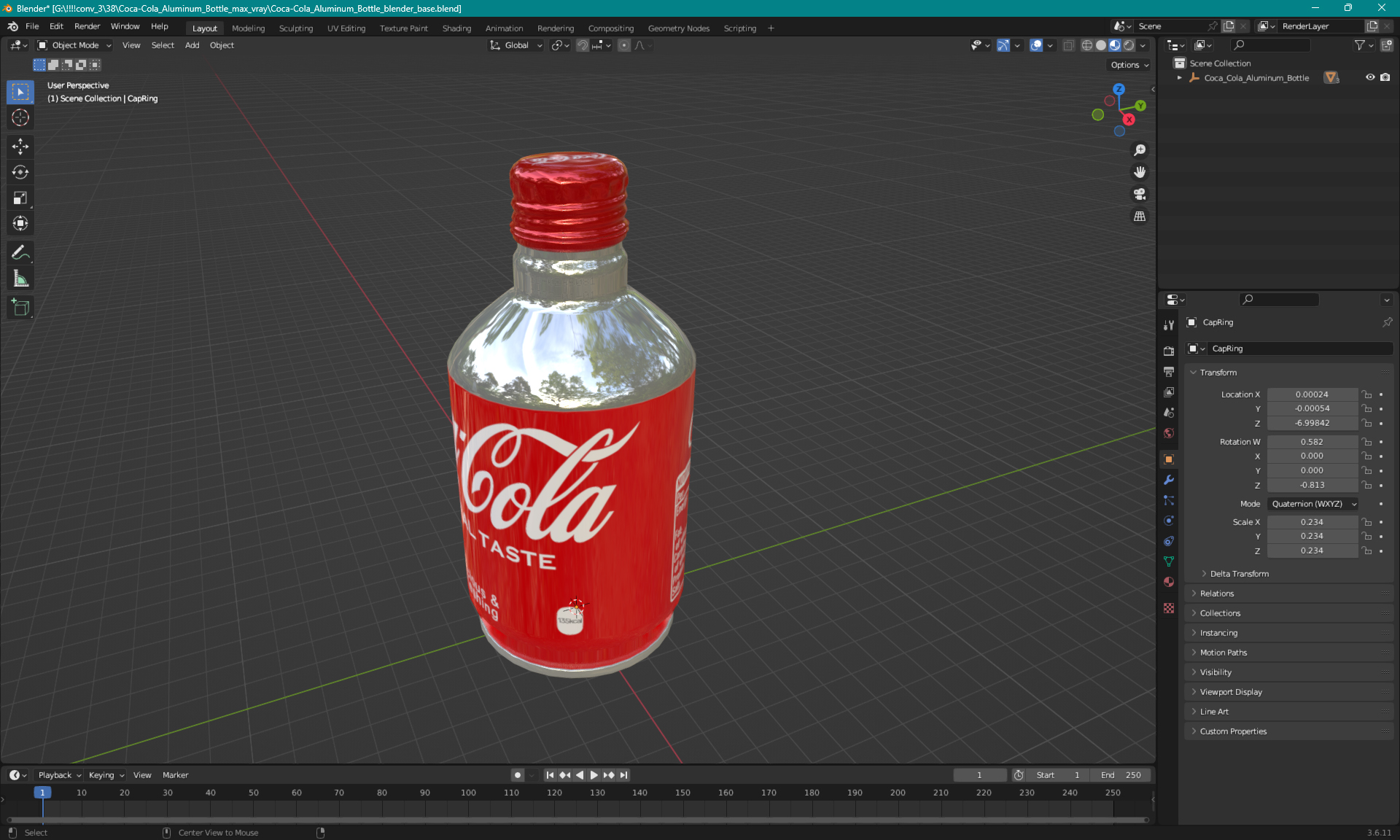Expand Coca_Cola_Aluminum_Bottle collection tree

coord(1179,78)
